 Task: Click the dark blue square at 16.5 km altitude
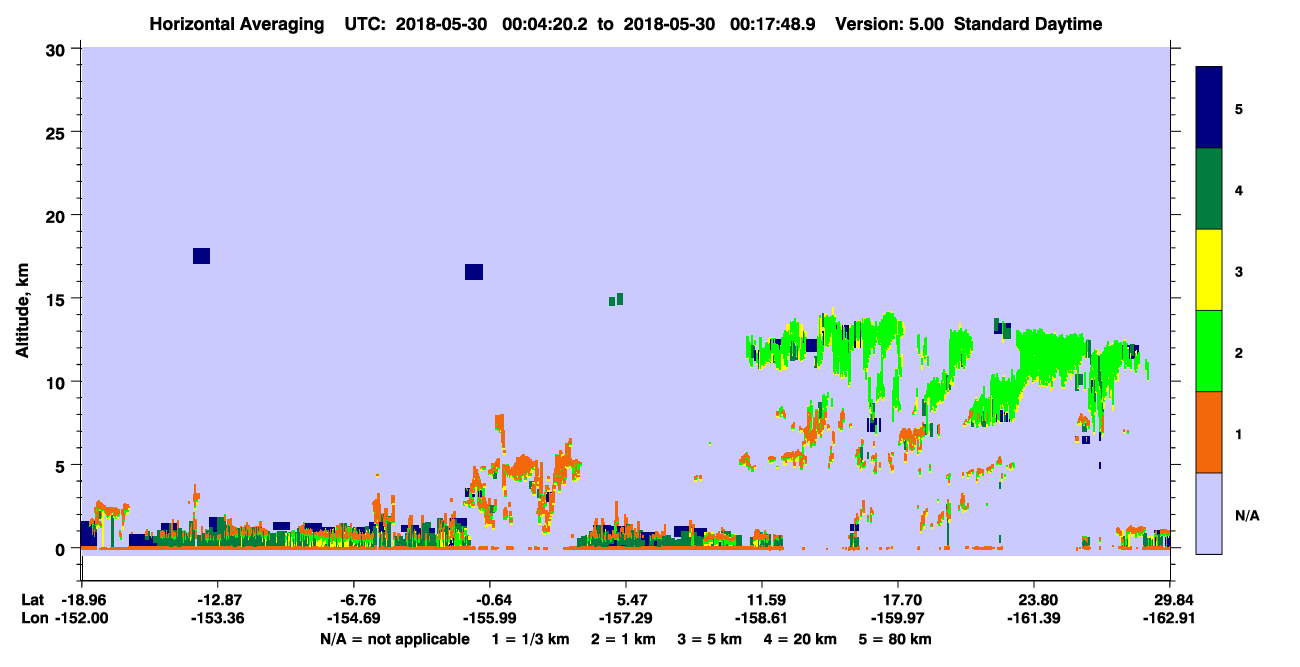[x=474, y=272]
